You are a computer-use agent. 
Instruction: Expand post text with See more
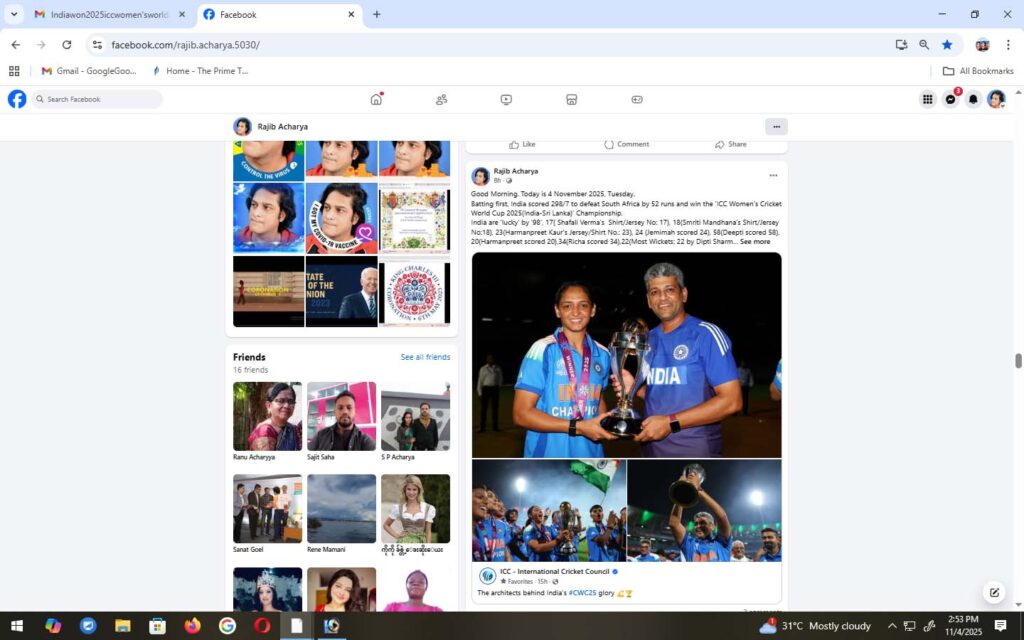point(755,241)
